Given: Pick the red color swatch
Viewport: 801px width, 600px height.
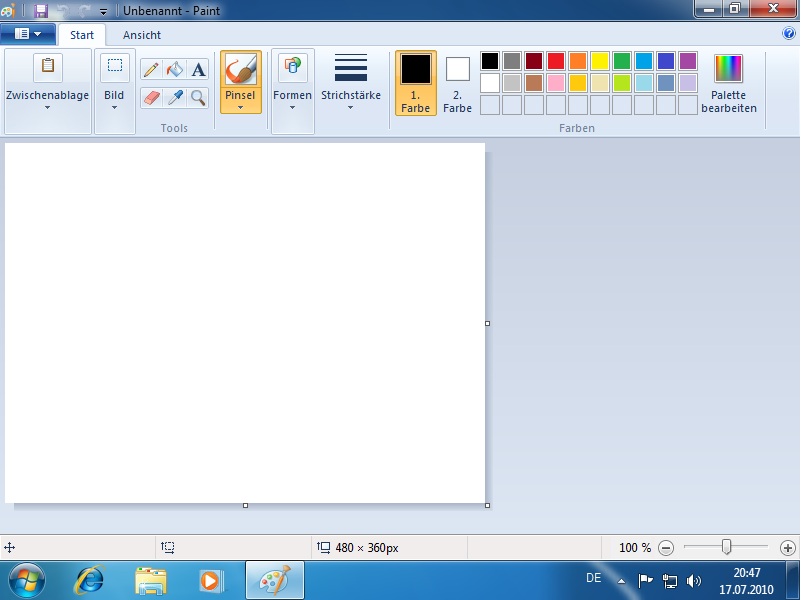Looking at the screenshot, I should pyautogui.click(x=555, y=61).
